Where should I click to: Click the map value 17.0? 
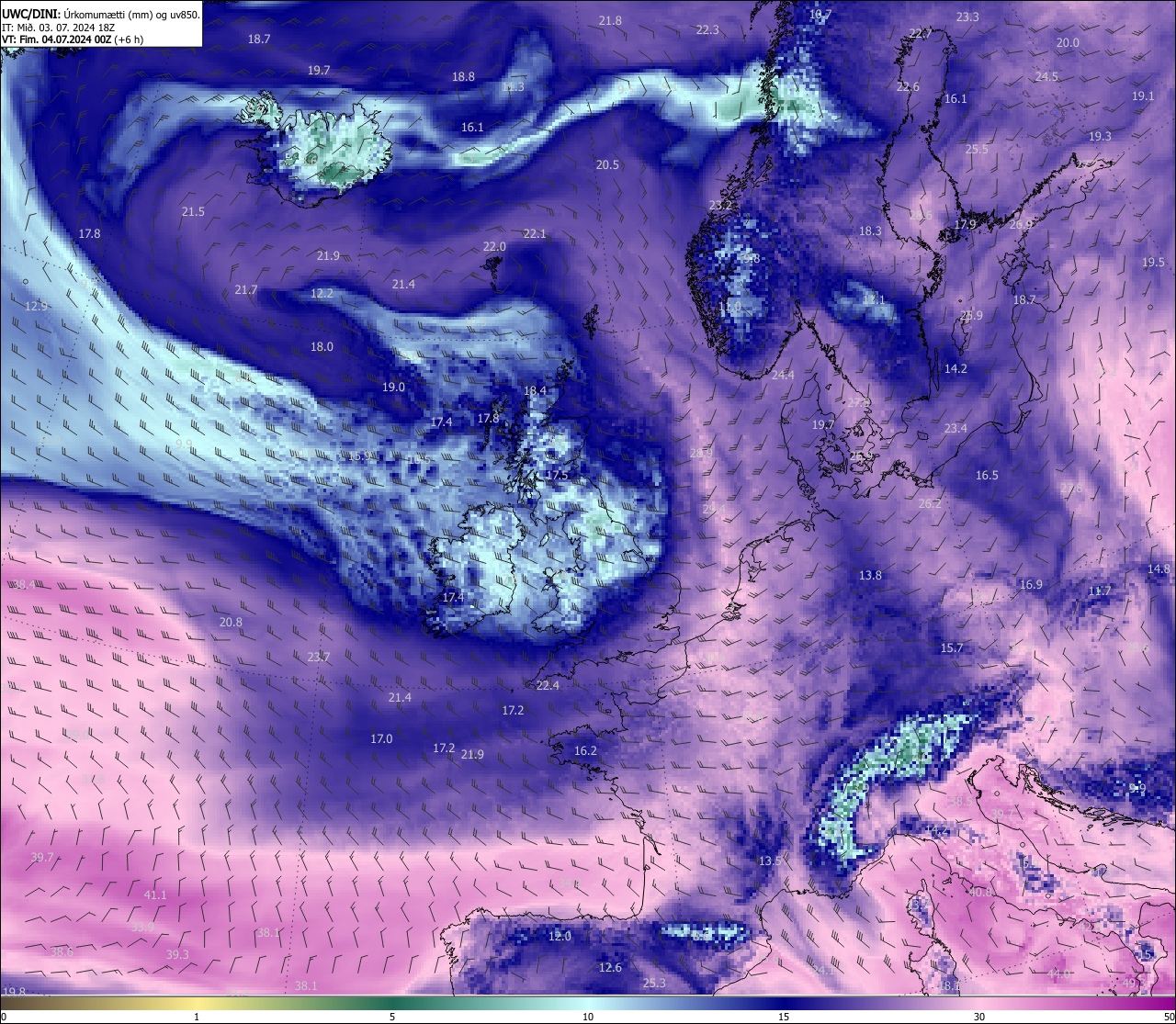click(x=381, y=738)
